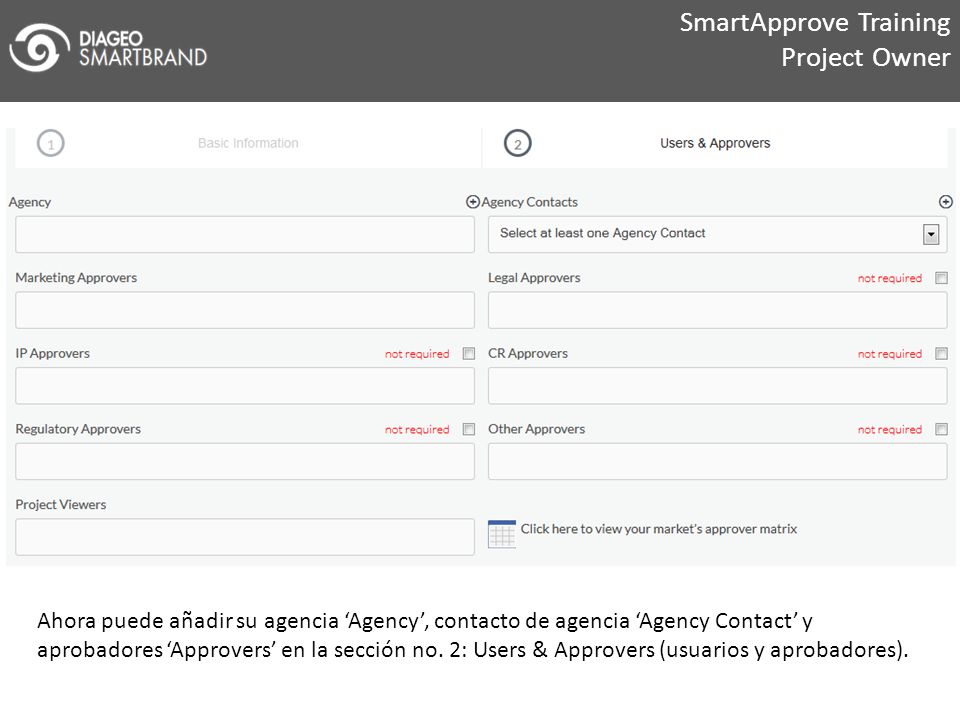This screenshot has height=720, width=960.
Task: Click 'not required' text beside IP Approvers
Action: [417, 354]
